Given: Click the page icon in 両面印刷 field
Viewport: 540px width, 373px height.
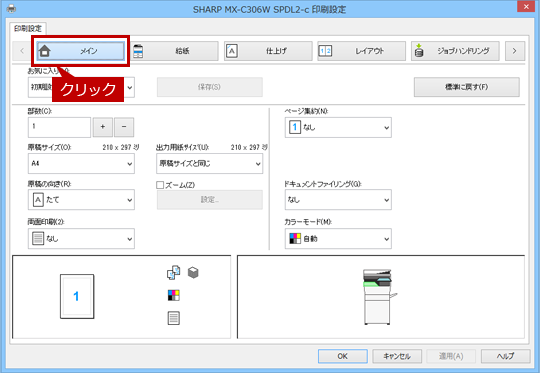Looking at the screenshot, I should [38, 239].
